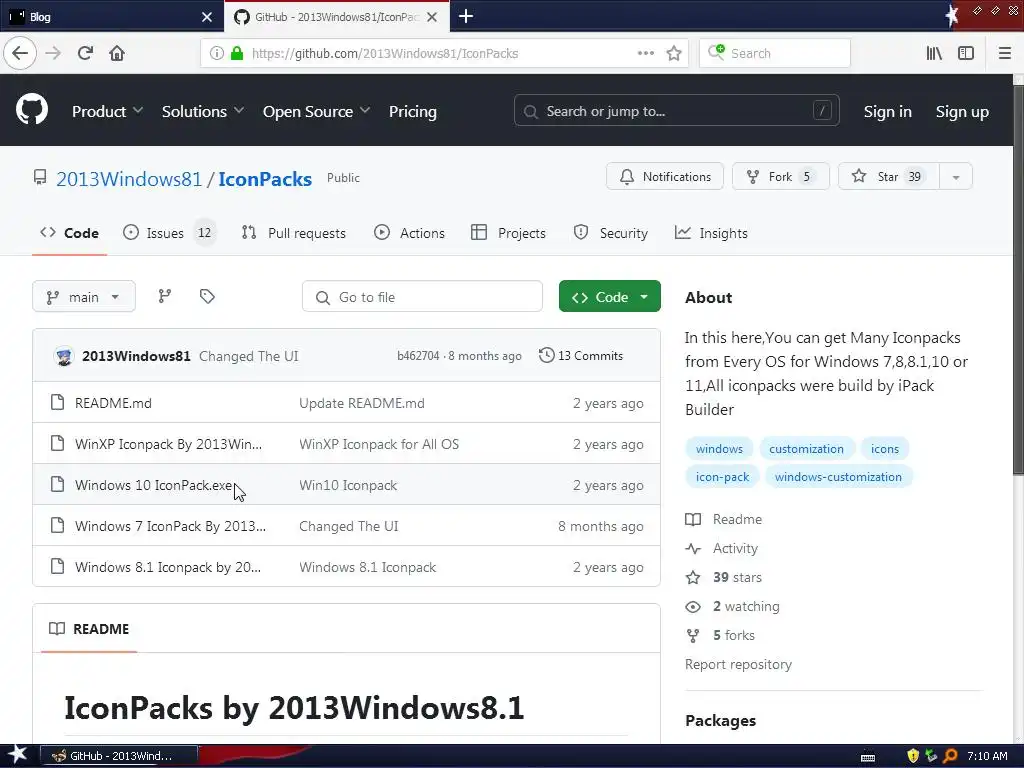1024x768 pixels.
Task: Show site information icon in address bar
Action: 217,54
